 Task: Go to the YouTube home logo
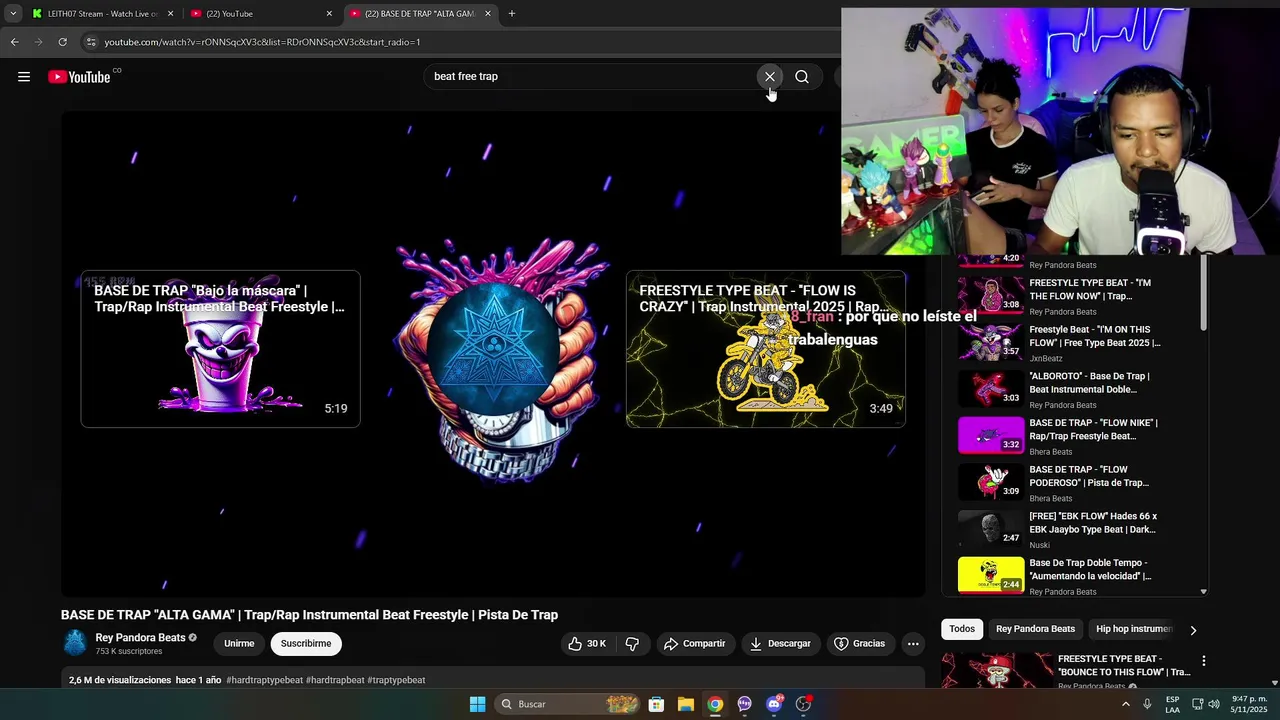tap(79, 77)
